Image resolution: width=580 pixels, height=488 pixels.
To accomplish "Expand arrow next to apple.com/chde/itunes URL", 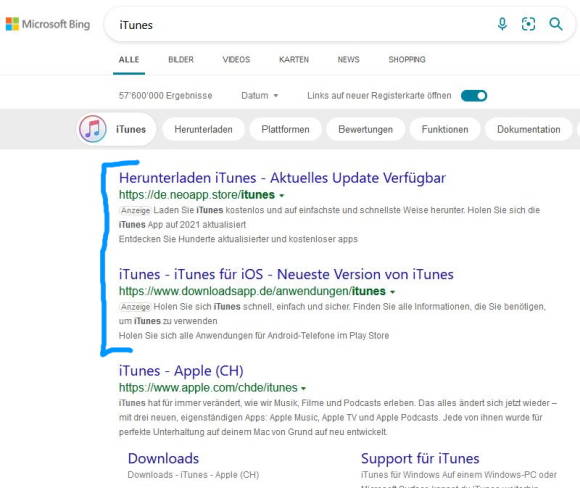I will tap(303, 388).
